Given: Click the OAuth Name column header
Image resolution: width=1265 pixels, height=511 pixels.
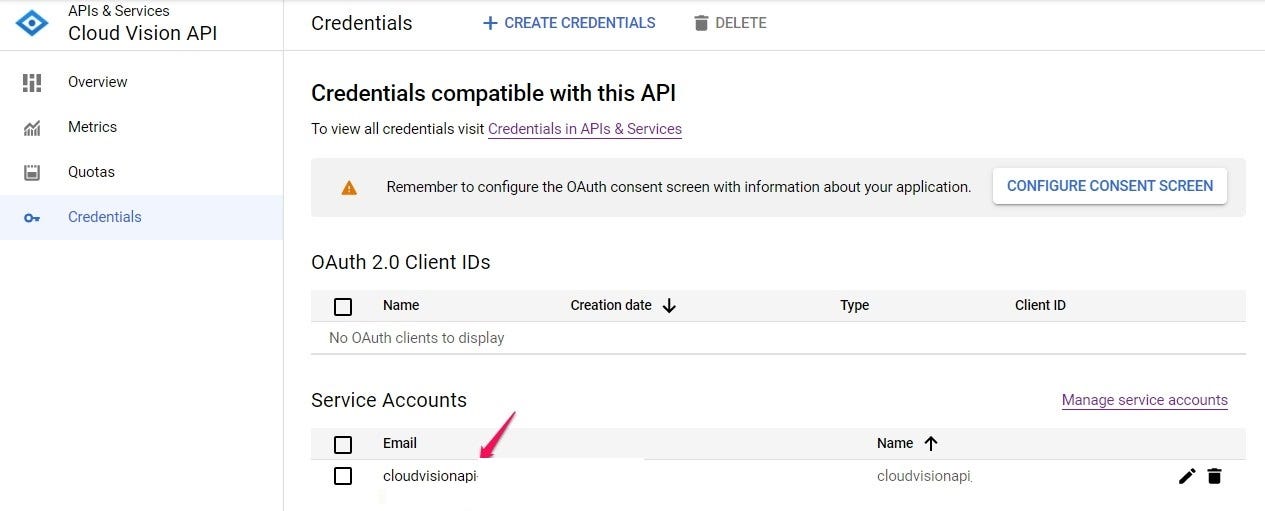Looking at the screenshot, I should click(401, 305).
